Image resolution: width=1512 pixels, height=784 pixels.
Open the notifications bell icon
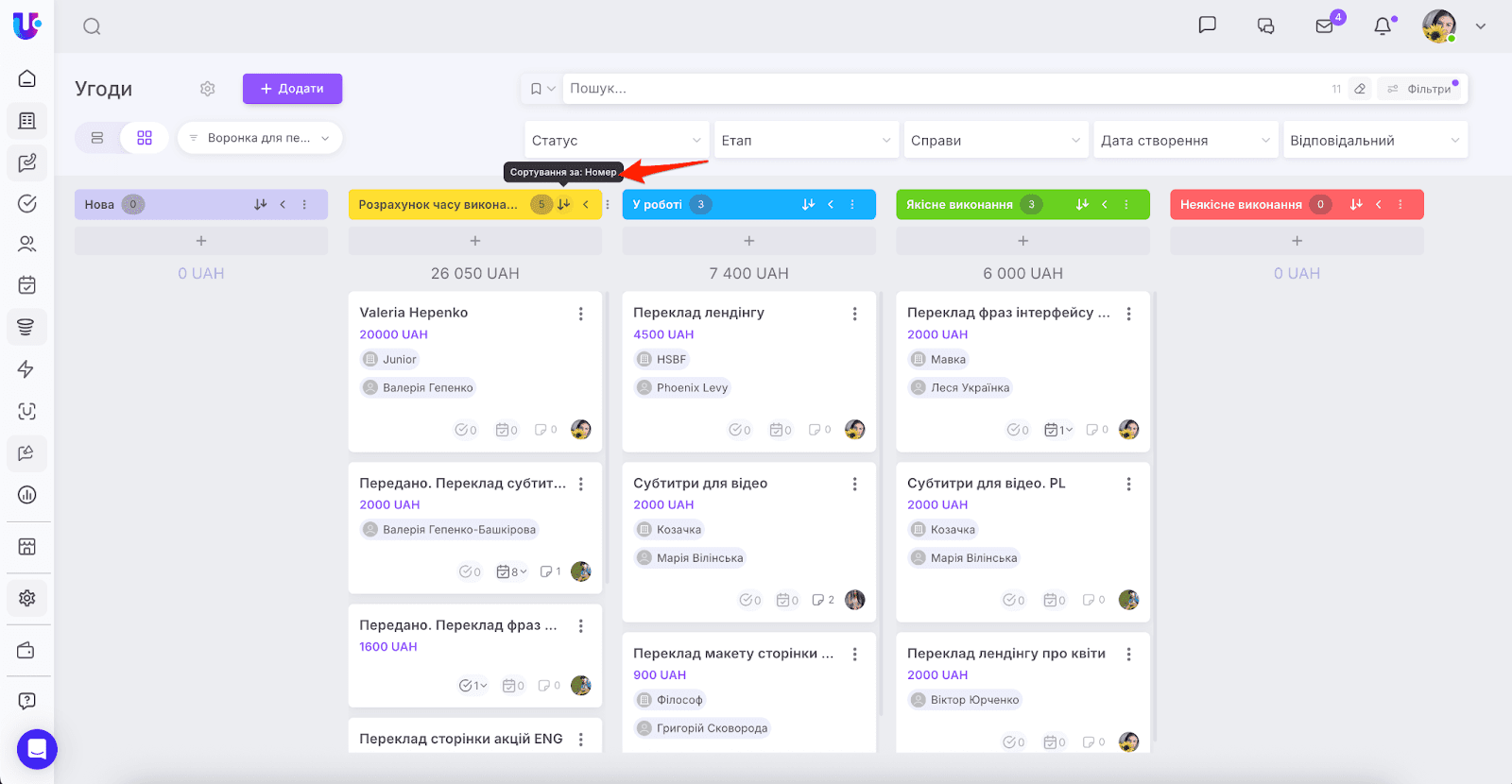point(1383,26)
